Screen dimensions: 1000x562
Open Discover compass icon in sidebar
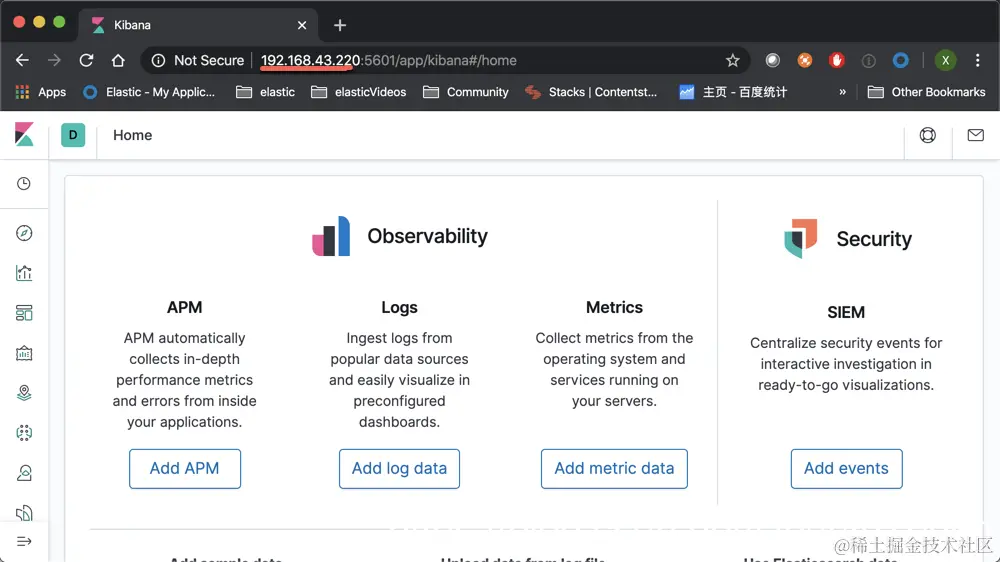pos(24,233)
